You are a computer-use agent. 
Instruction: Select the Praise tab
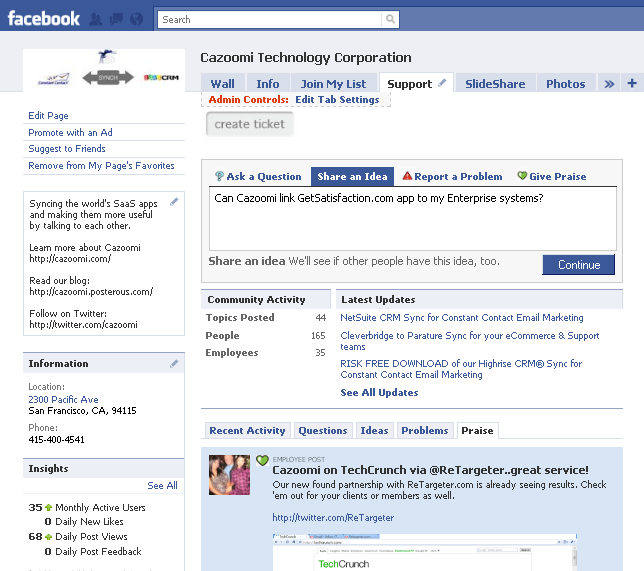477,431
